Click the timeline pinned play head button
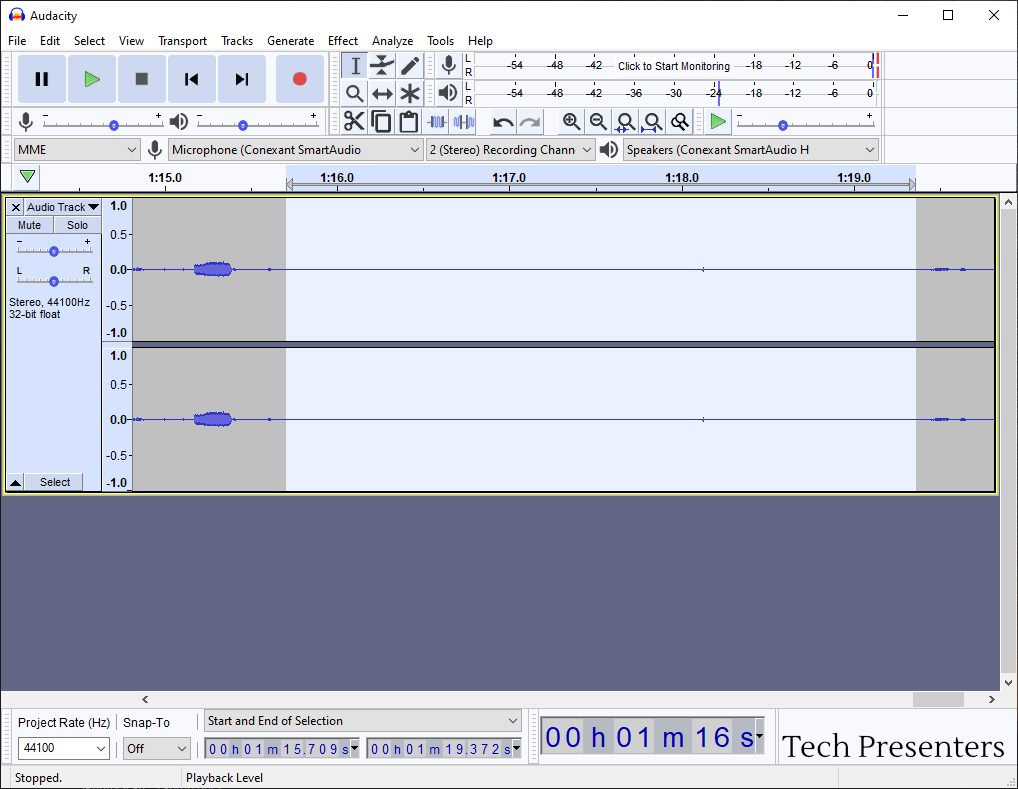1018x789 pixels. pyautogui.click(x=27, y=177)
